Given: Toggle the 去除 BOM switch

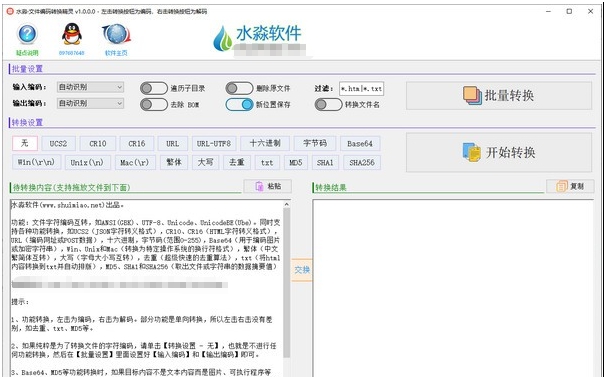Looking at the screenshot, I should coord(153,105).
